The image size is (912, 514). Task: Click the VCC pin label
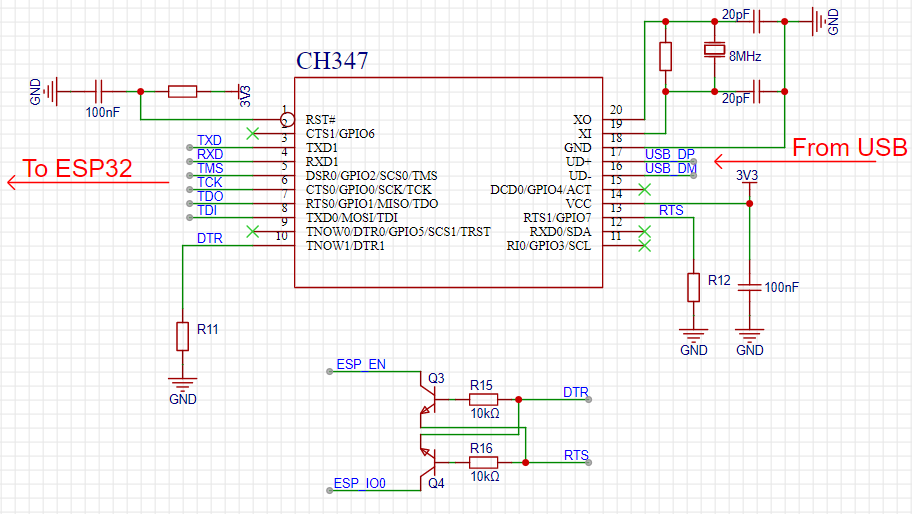click(x=579, y=204)
